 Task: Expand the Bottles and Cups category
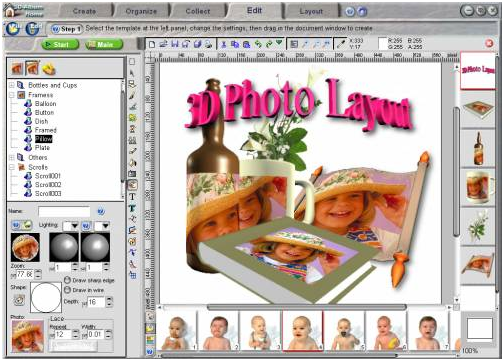coord(12,85)
